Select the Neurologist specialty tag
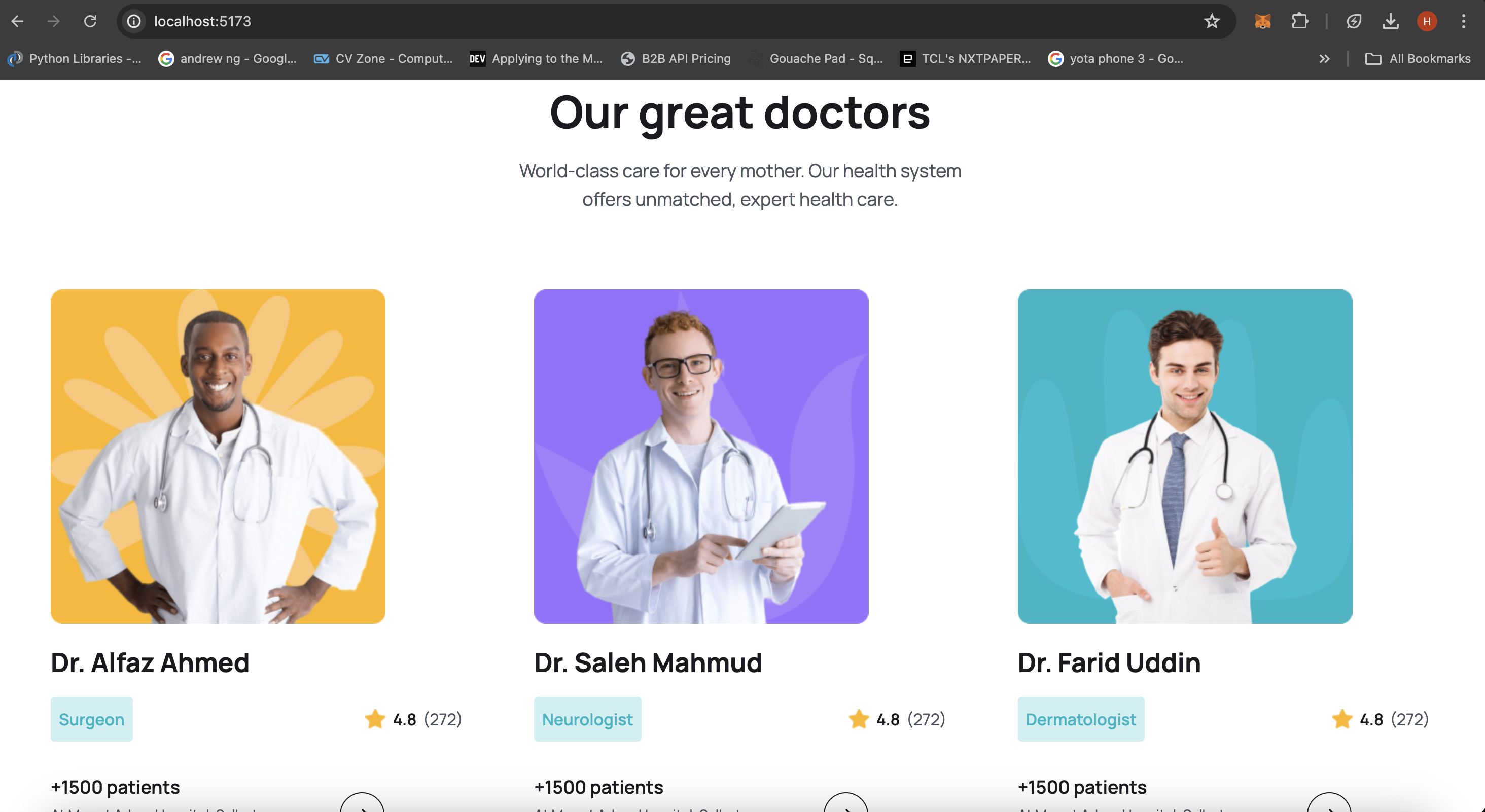 (587, 719)
